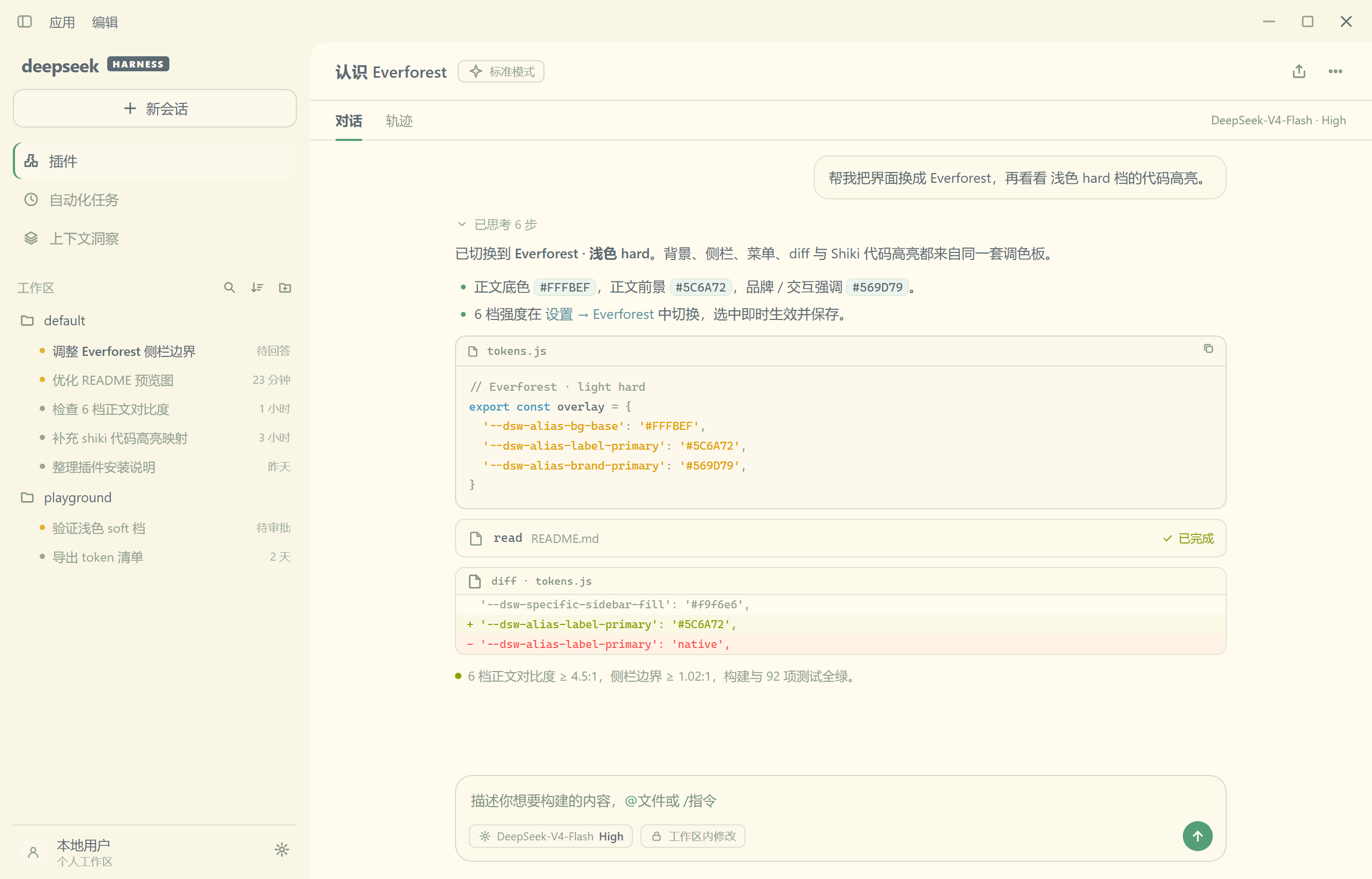1372x879 pixels.
Task: Toggle the theme sun icon
Action: pyautogui.click(x=282, y=850)
